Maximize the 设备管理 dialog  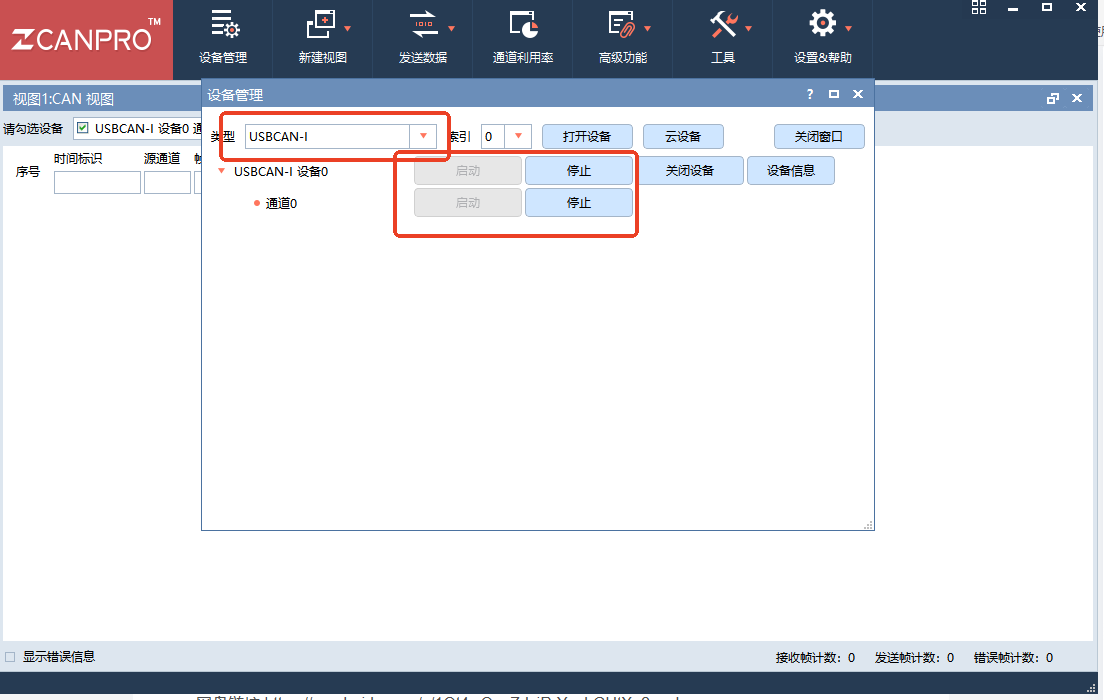pos(834,94)
